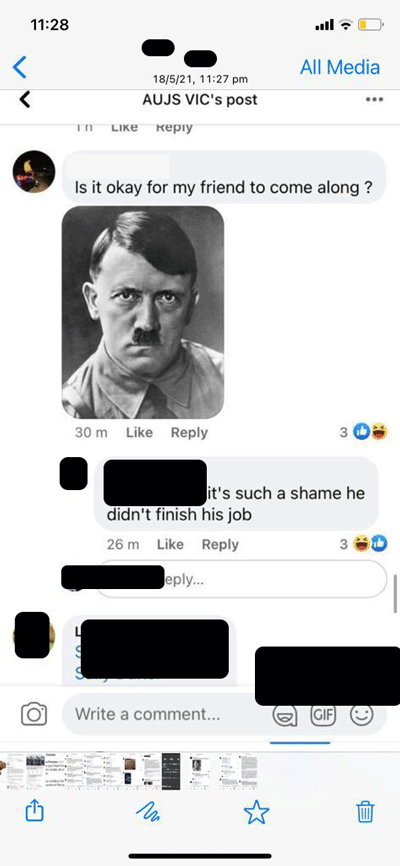Open the three-dot post options menu
The height and width of the screenshot is (866, 400).
point(374,100)
